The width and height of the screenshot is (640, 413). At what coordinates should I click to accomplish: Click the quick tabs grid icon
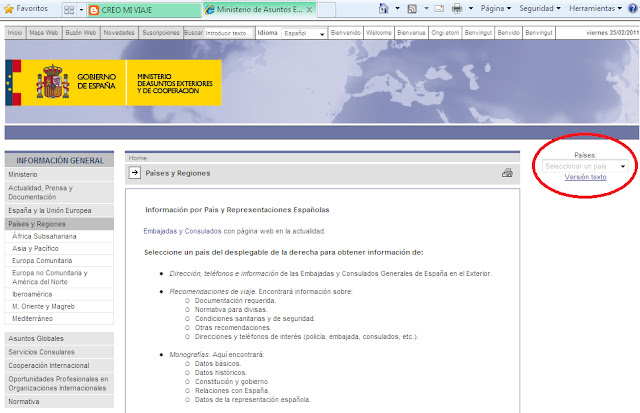click(x=69, y=10)
